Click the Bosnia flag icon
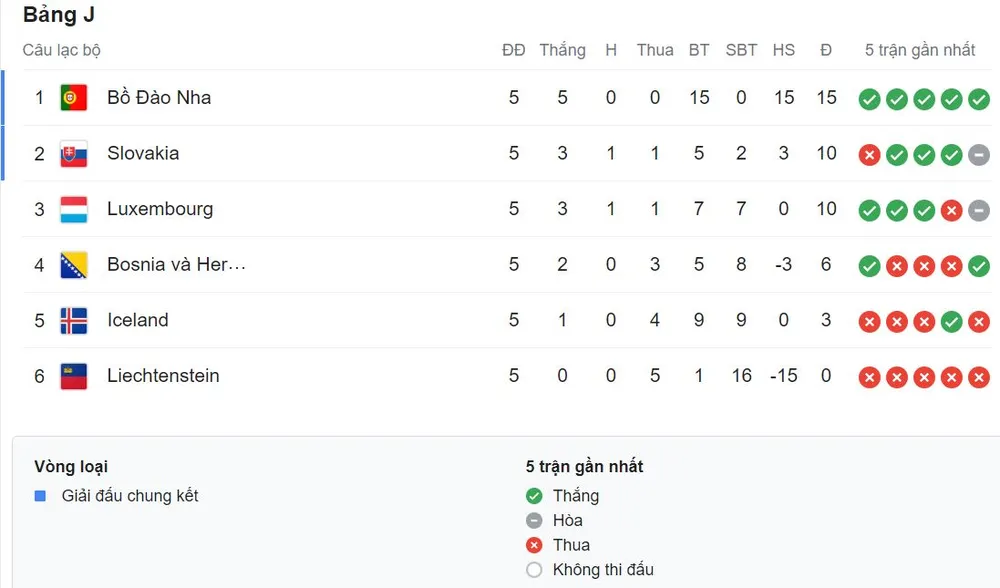Image resolution: width=1000 pixels, height=588 pixels. pyautogui.click(x=74, y=265)
